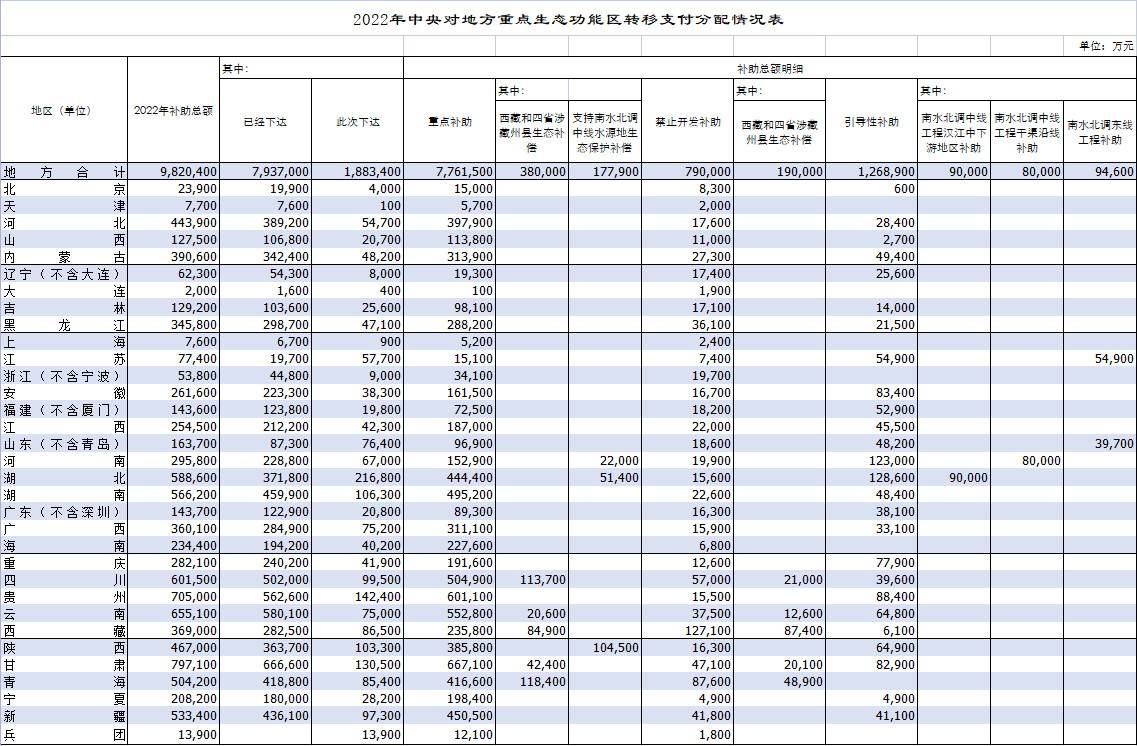Click the 西藏 row label cell
Viewport: 1137px width, 746px height.
coord(64,631)
